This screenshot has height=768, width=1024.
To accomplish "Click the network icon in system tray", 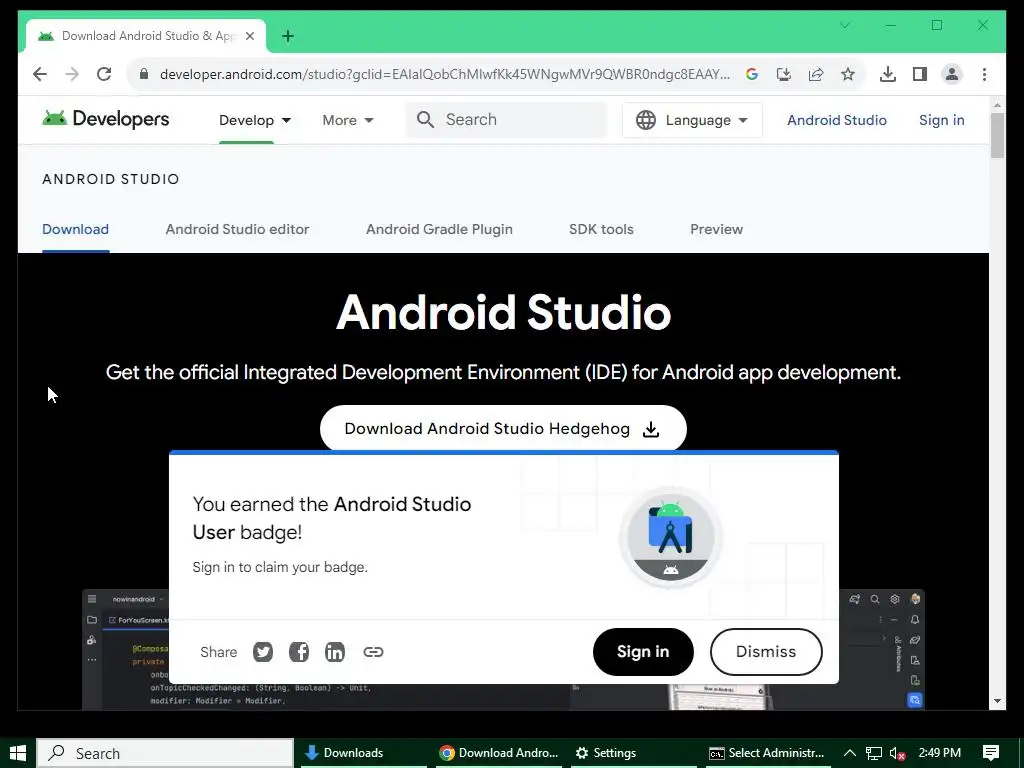I will [873, 753].
